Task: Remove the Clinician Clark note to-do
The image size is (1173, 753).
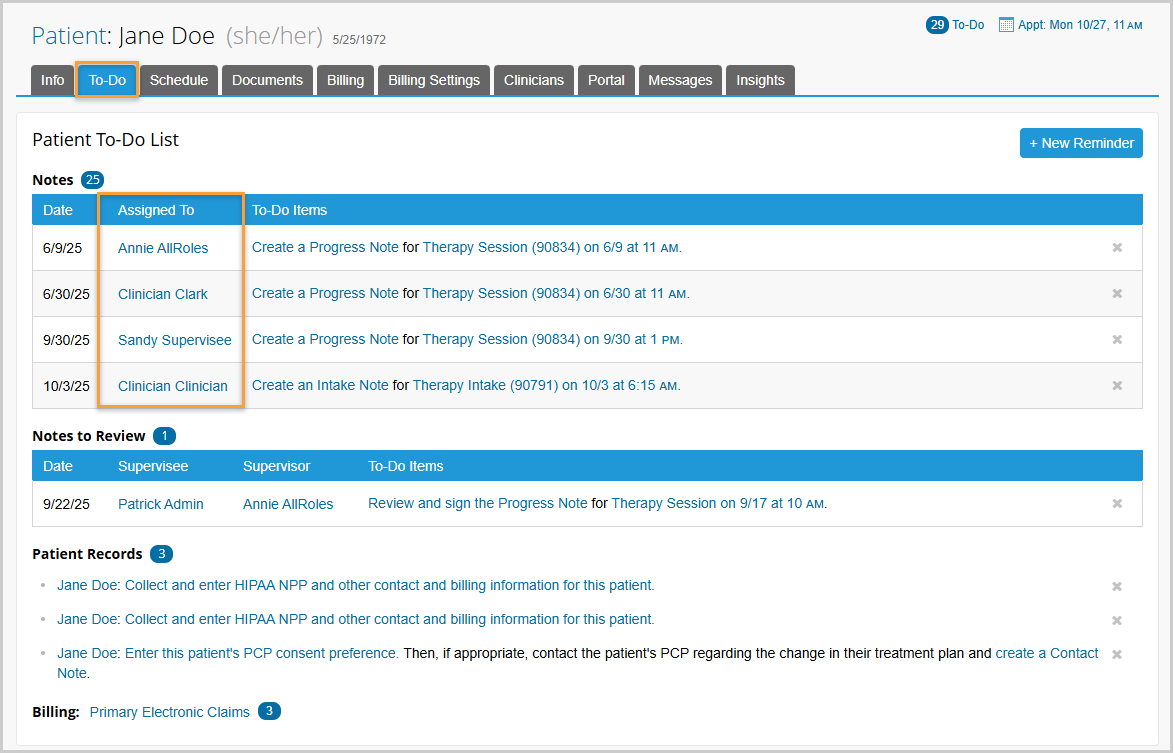Action: tap(1117, 294)
